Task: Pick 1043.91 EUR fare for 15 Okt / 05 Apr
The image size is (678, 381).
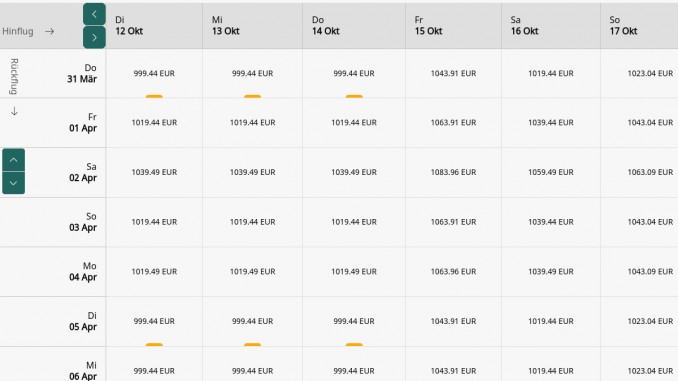Action: pyautogui.click(x=454, y=321)
